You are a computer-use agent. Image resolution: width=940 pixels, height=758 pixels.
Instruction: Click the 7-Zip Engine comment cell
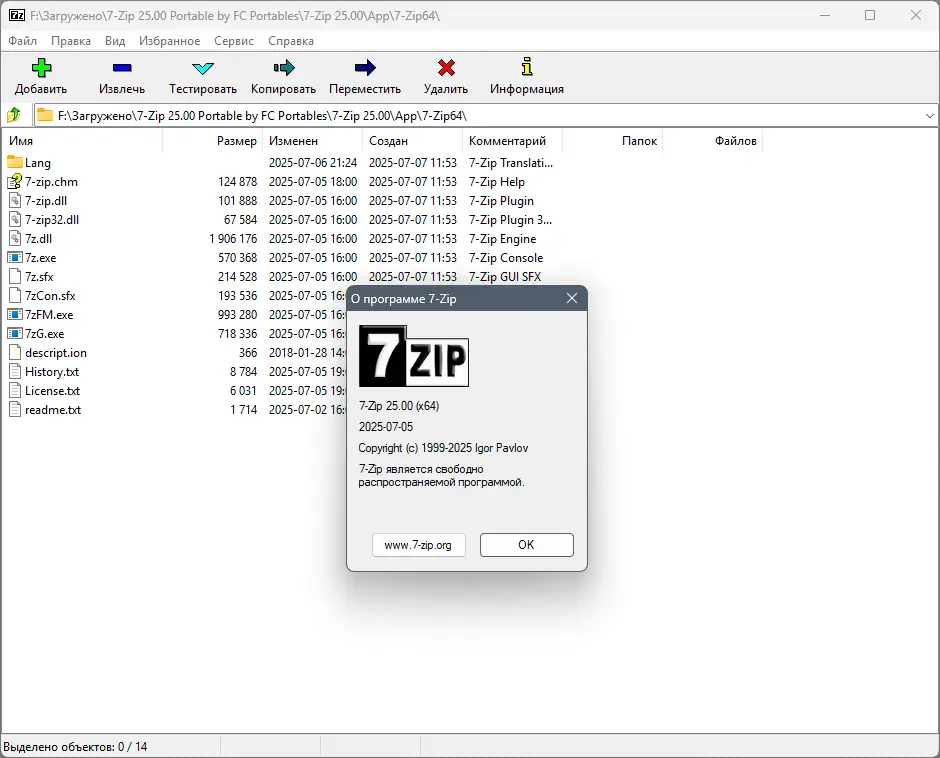[502, 239]
